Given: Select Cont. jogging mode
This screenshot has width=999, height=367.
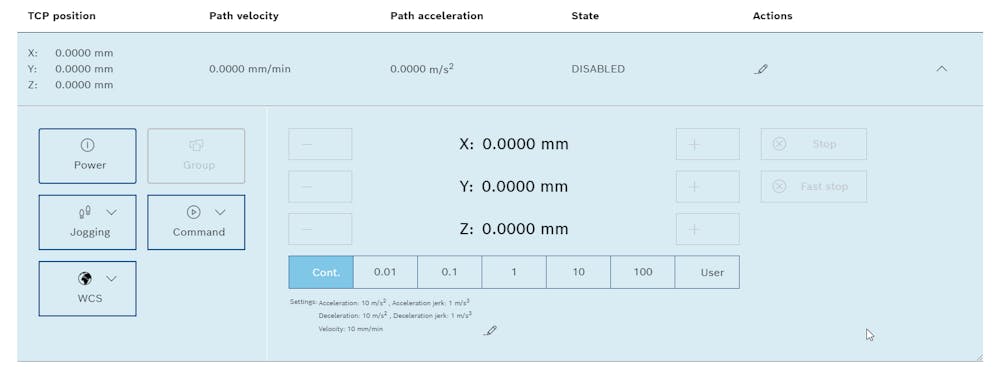Looking at the screenshot, I should [321, 272].
